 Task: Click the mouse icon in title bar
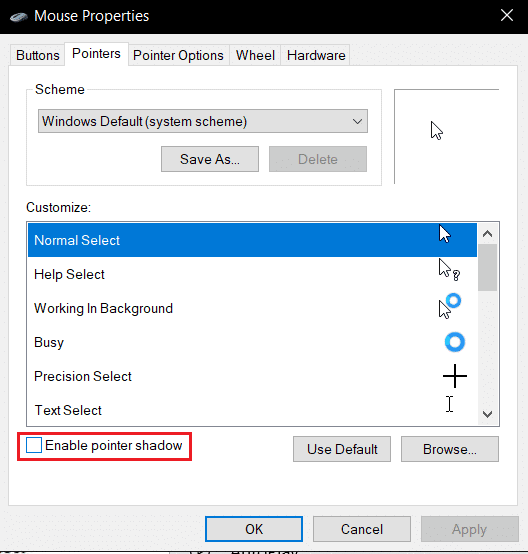tap(19, 17)
